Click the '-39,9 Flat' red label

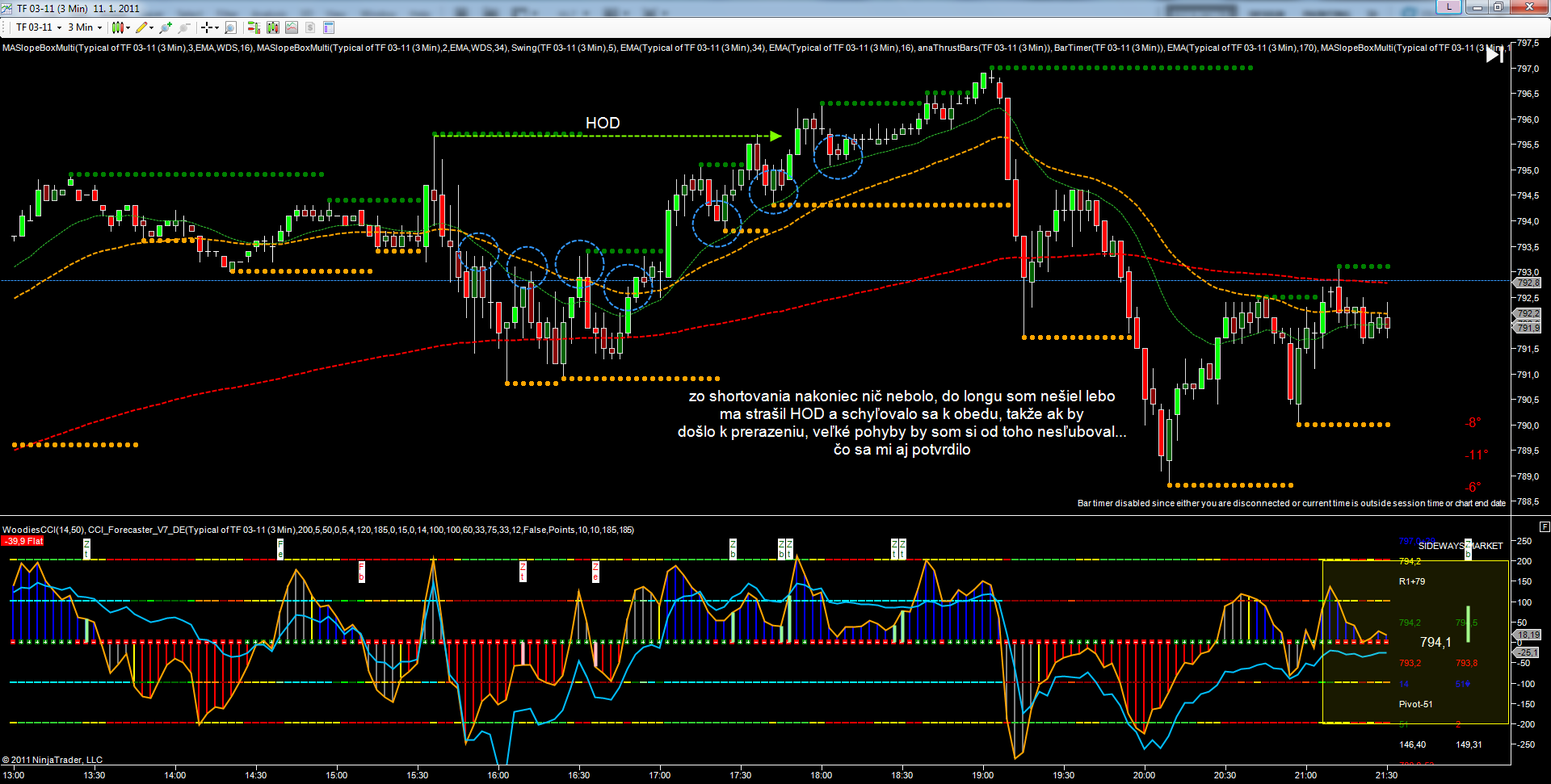pos(23,541)
